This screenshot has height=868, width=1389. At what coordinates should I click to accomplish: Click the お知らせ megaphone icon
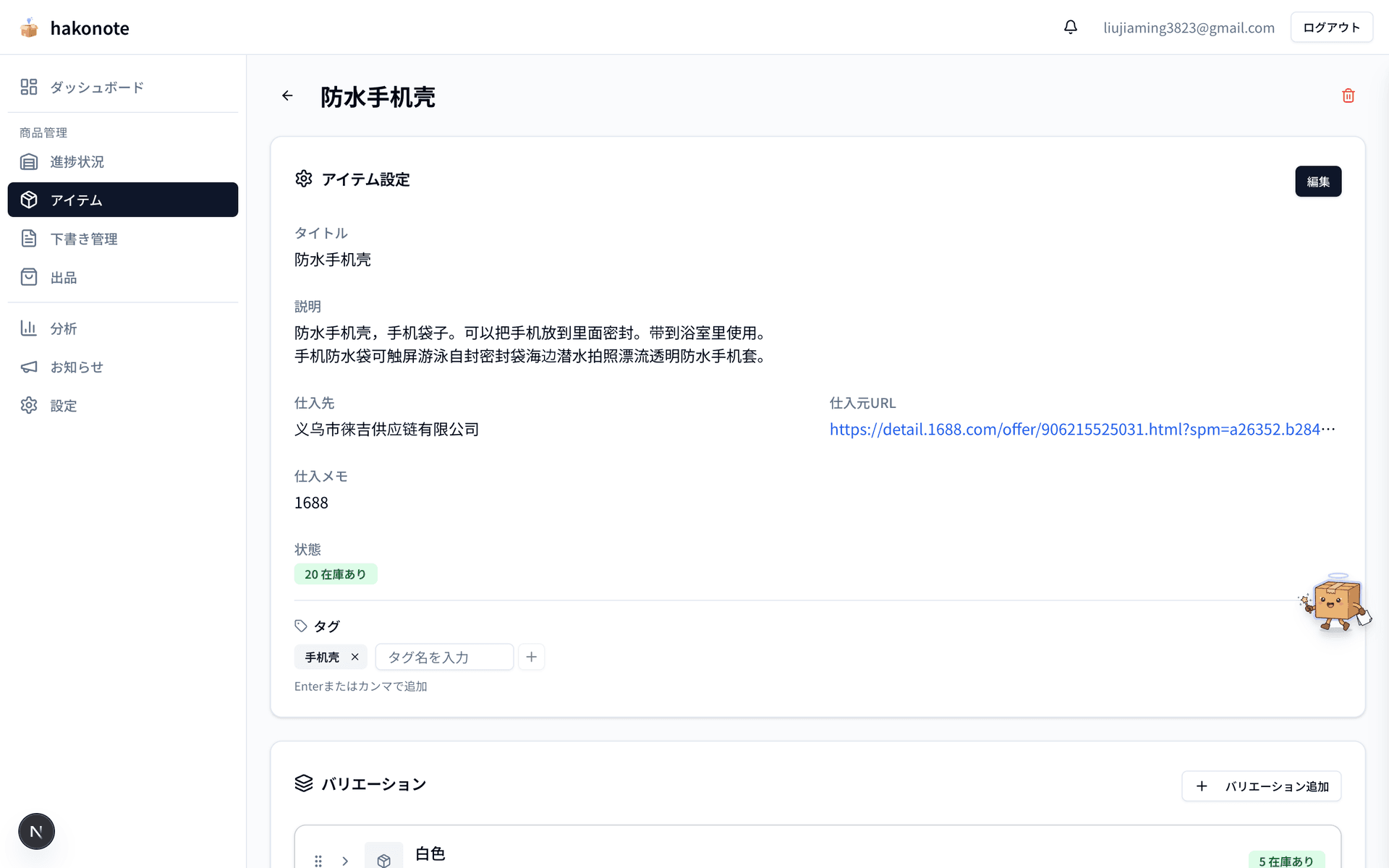pyautogui.click(x=28, y=367)
